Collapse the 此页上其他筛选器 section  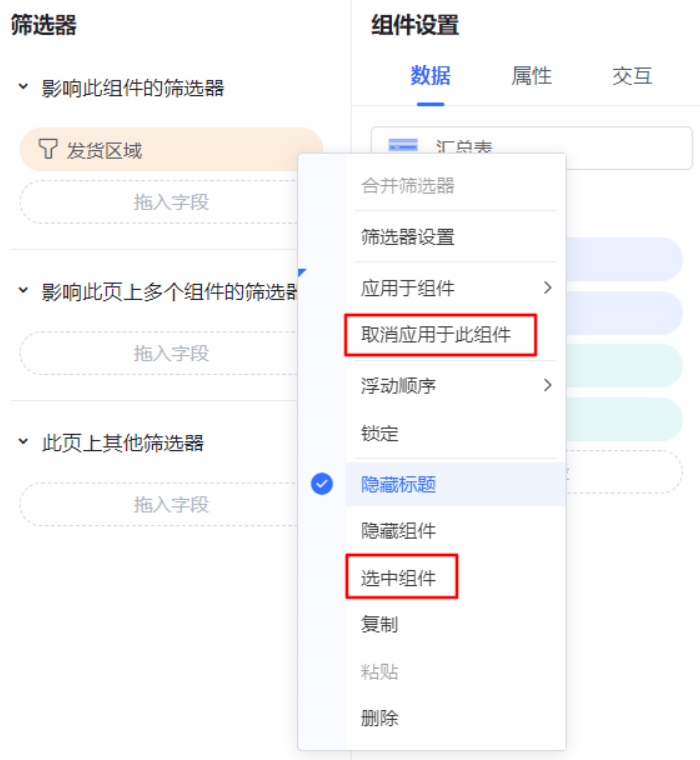[23, 442]
